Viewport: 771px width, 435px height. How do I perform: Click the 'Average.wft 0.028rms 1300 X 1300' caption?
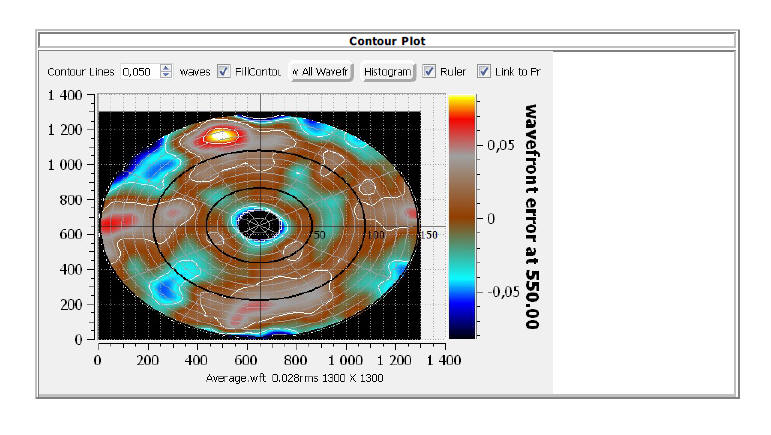coord(294,378)
